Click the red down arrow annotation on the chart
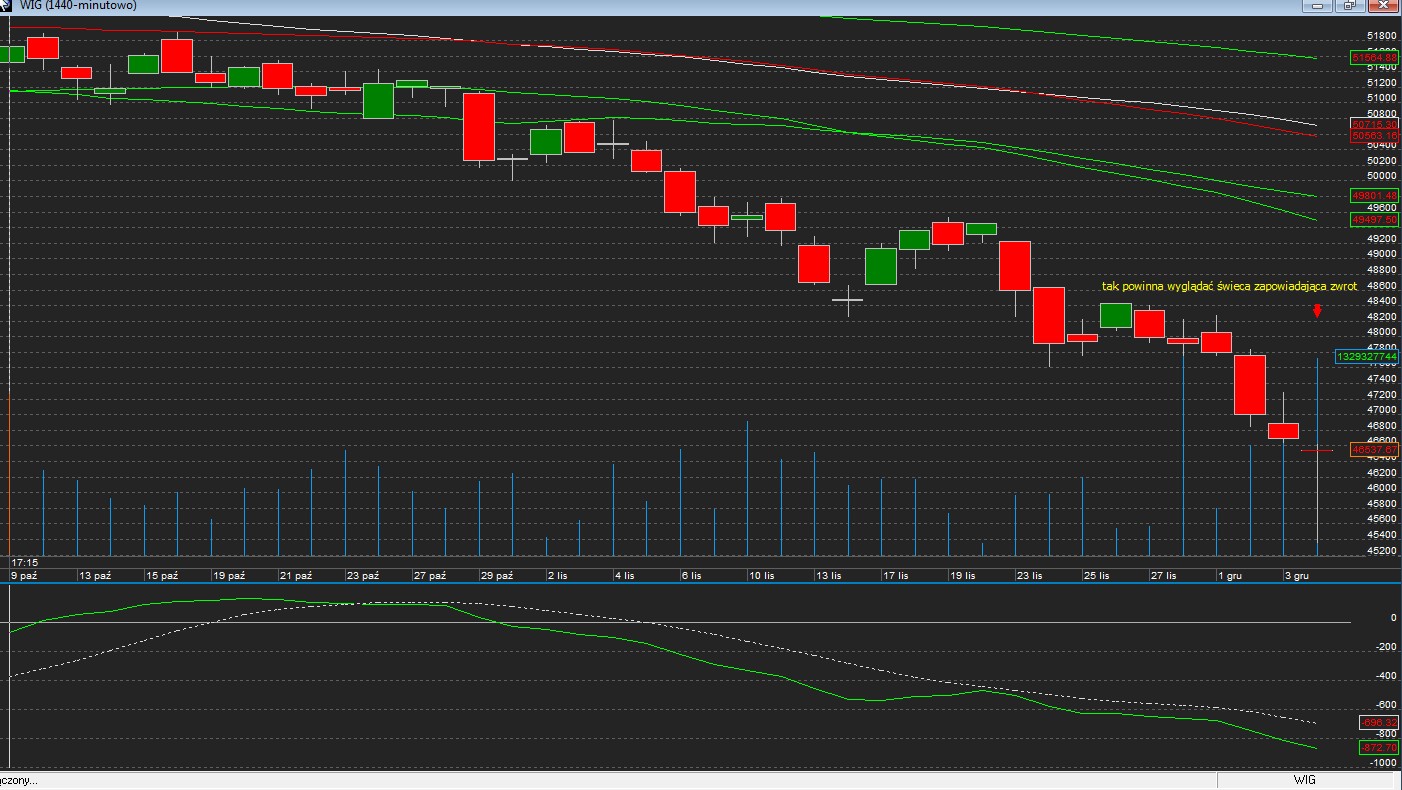1402x790 pixels. coord(1317,311)
